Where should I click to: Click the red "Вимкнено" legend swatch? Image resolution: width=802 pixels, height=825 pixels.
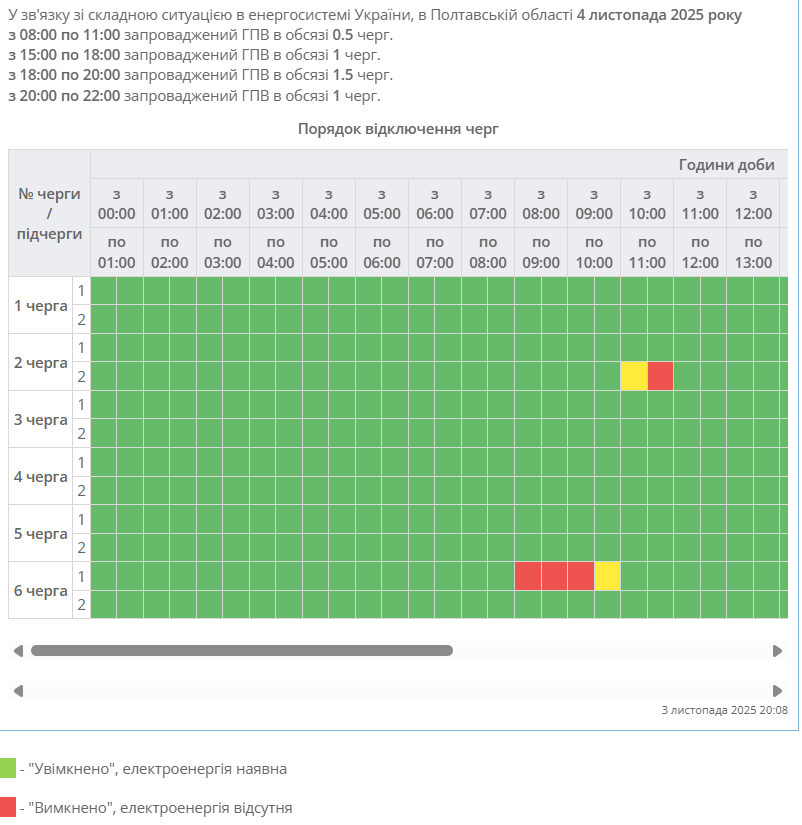8,807
